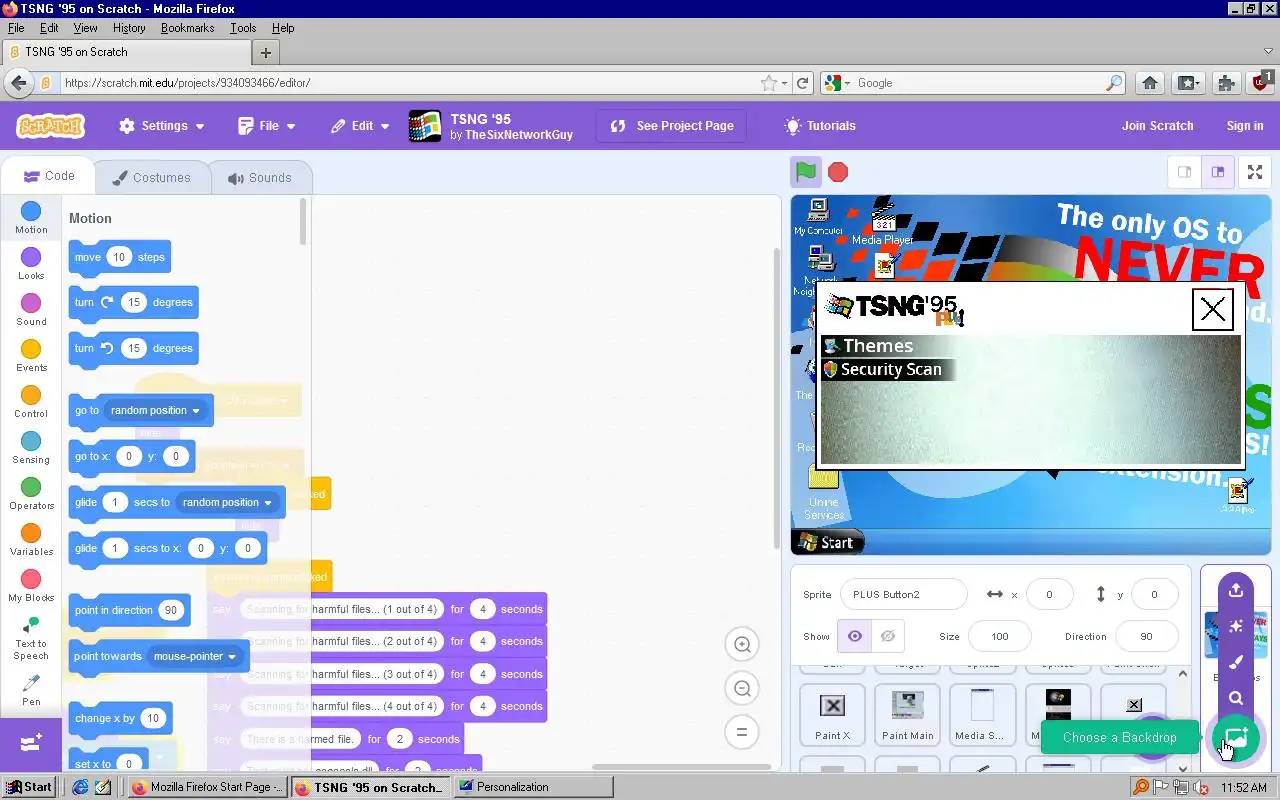1280x800 pixels.
Task: Click the Scratch logo
Action: (50, 126)
